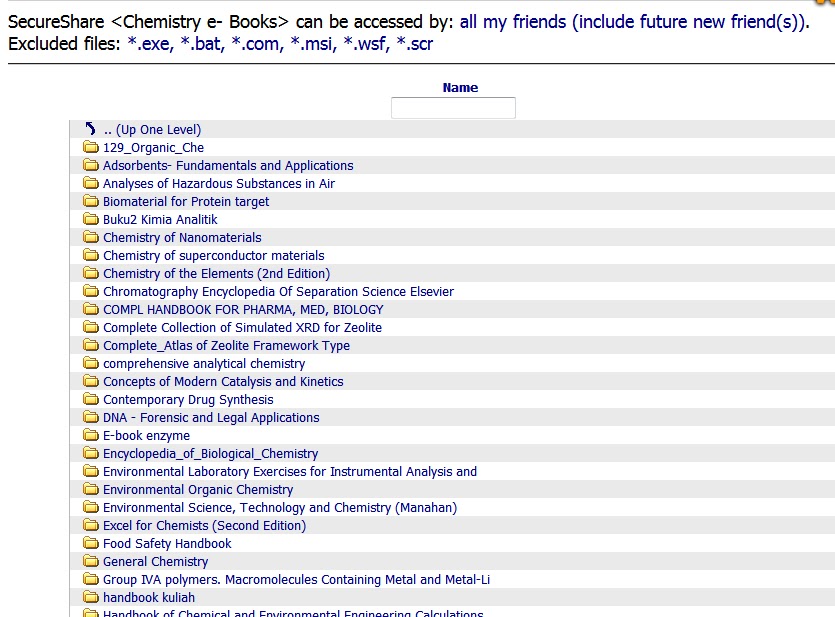Open DNA - Forensic and Legal Applications folder
The image size is (835, 617).
click(x=211, y=418)
